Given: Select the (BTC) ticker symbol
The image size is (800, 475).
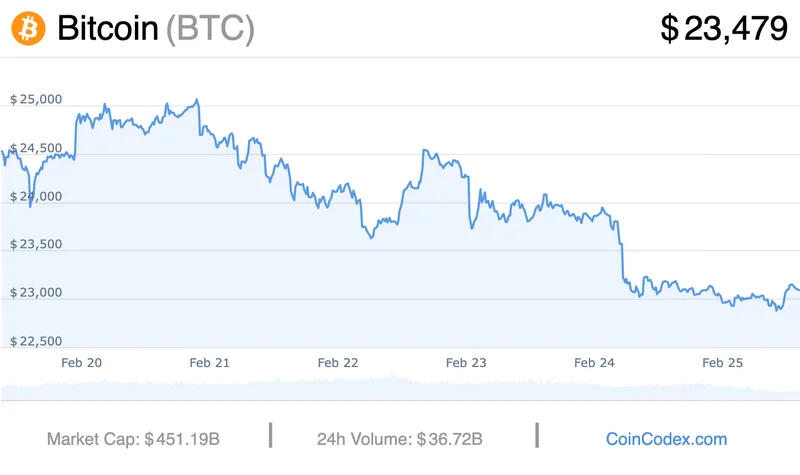Looking at the screenshot, I should [210, 28].
